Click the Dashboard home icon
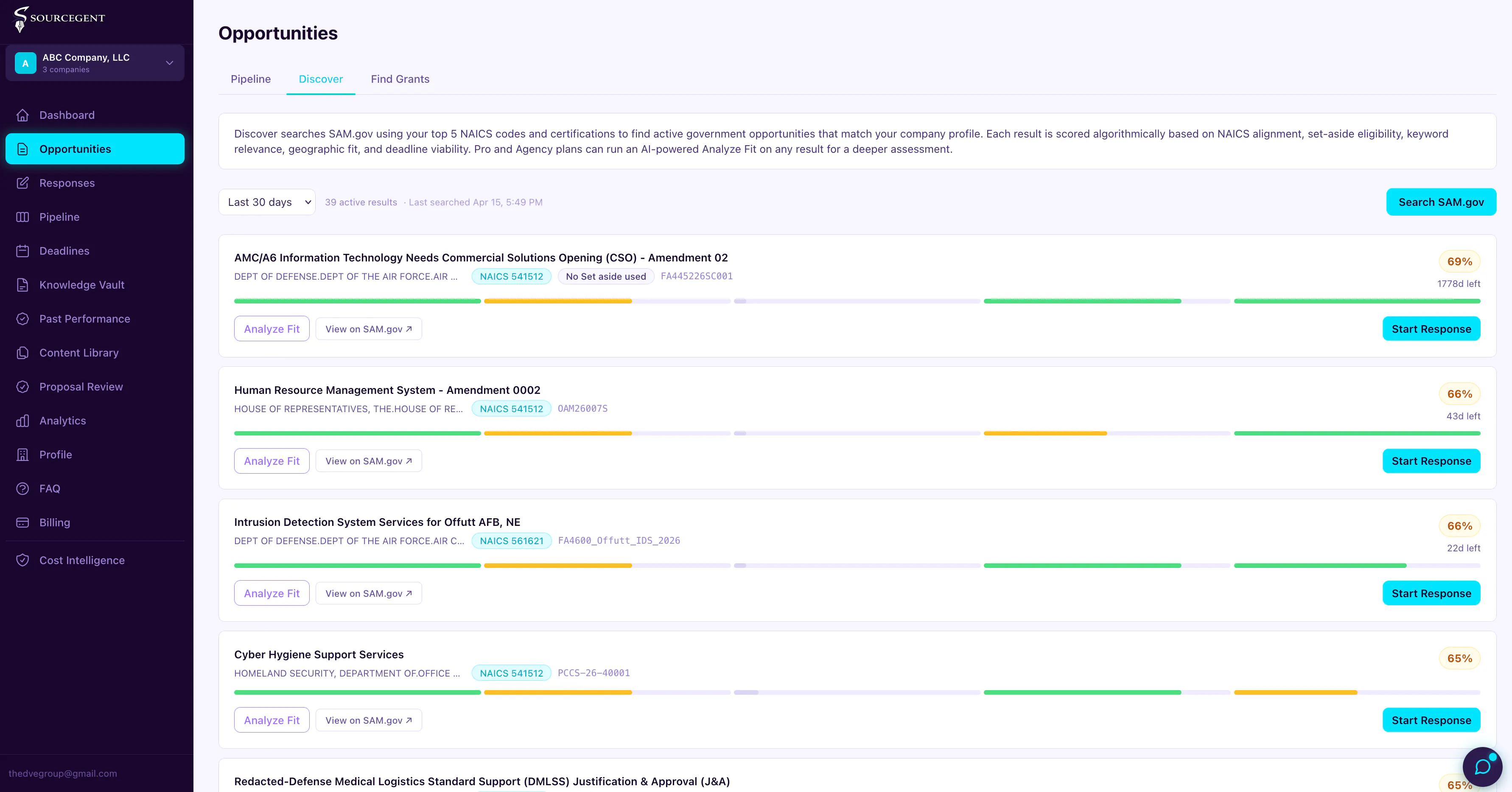The image size is (1512, 792). tap(22, 115)
